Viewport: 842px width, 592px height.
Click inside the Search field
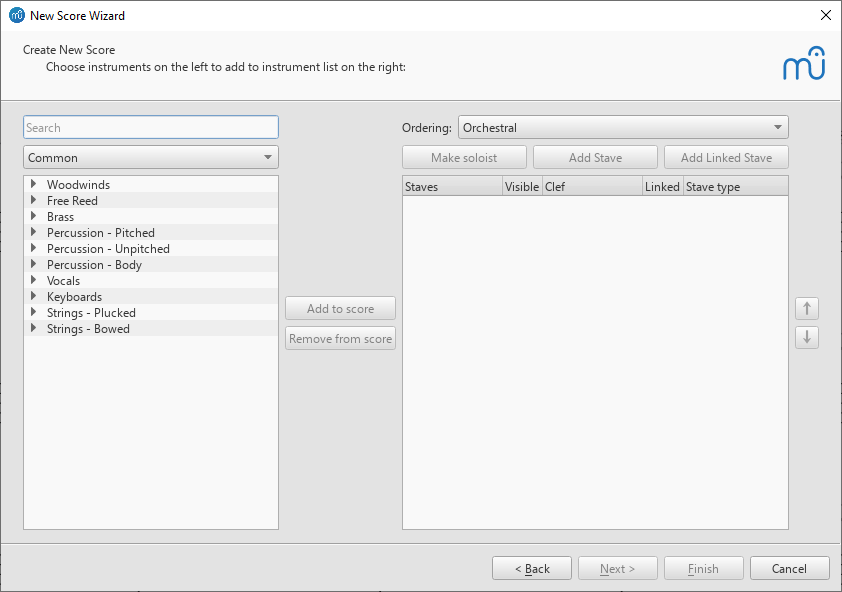click(x=150, y=127)
